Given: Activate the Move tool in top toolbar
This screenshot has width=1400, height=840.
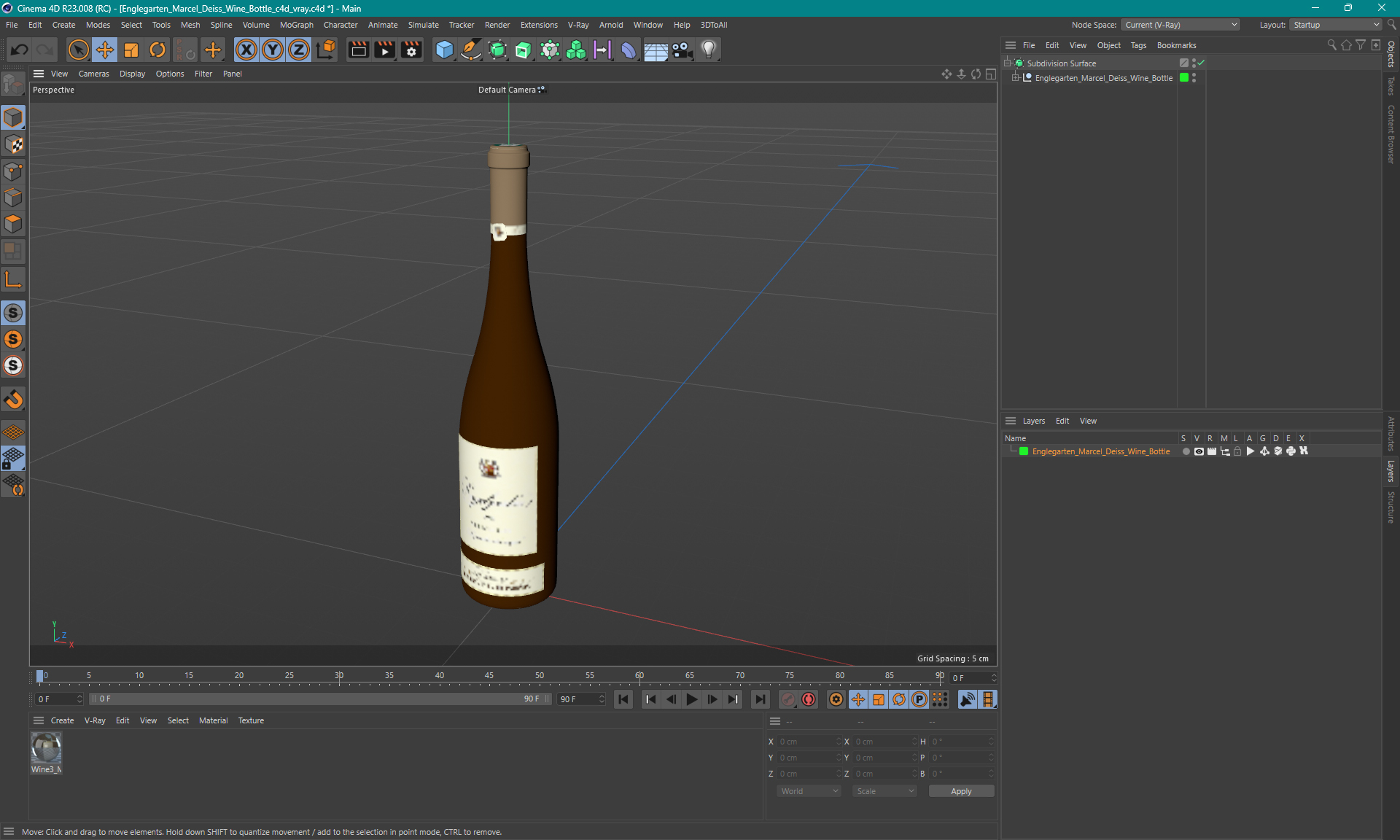Looking at the screenshot, I should [105, 50].
